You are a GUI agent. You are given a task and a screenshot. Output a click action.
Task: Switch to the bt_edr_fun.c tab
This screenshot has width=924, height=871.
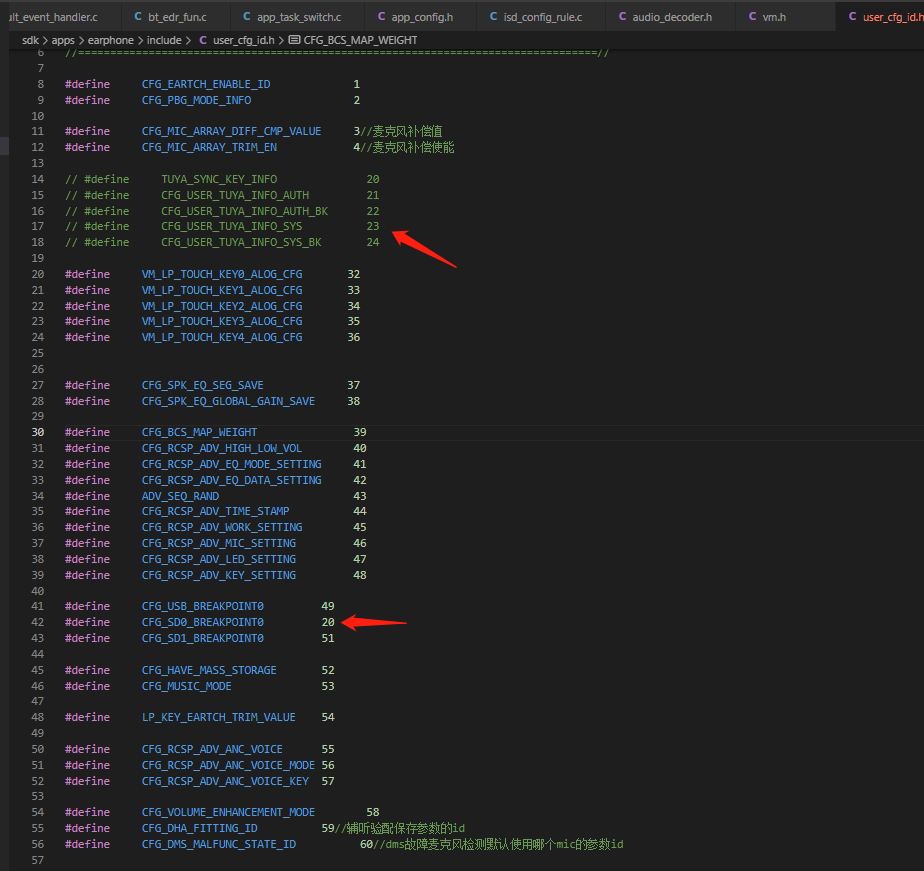coord(170,17)
